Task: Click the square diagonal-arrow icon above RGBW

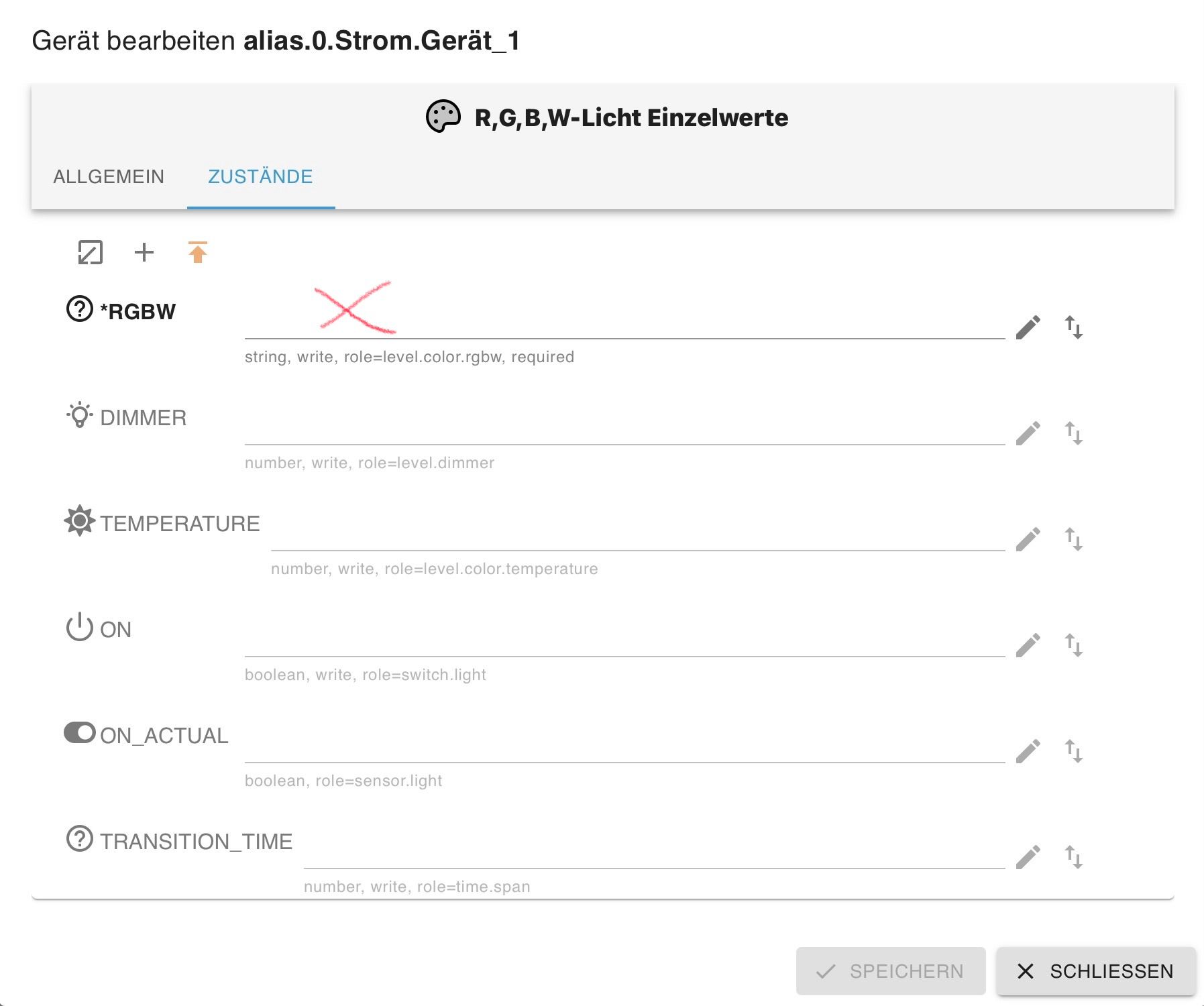Action: (91, 253)
